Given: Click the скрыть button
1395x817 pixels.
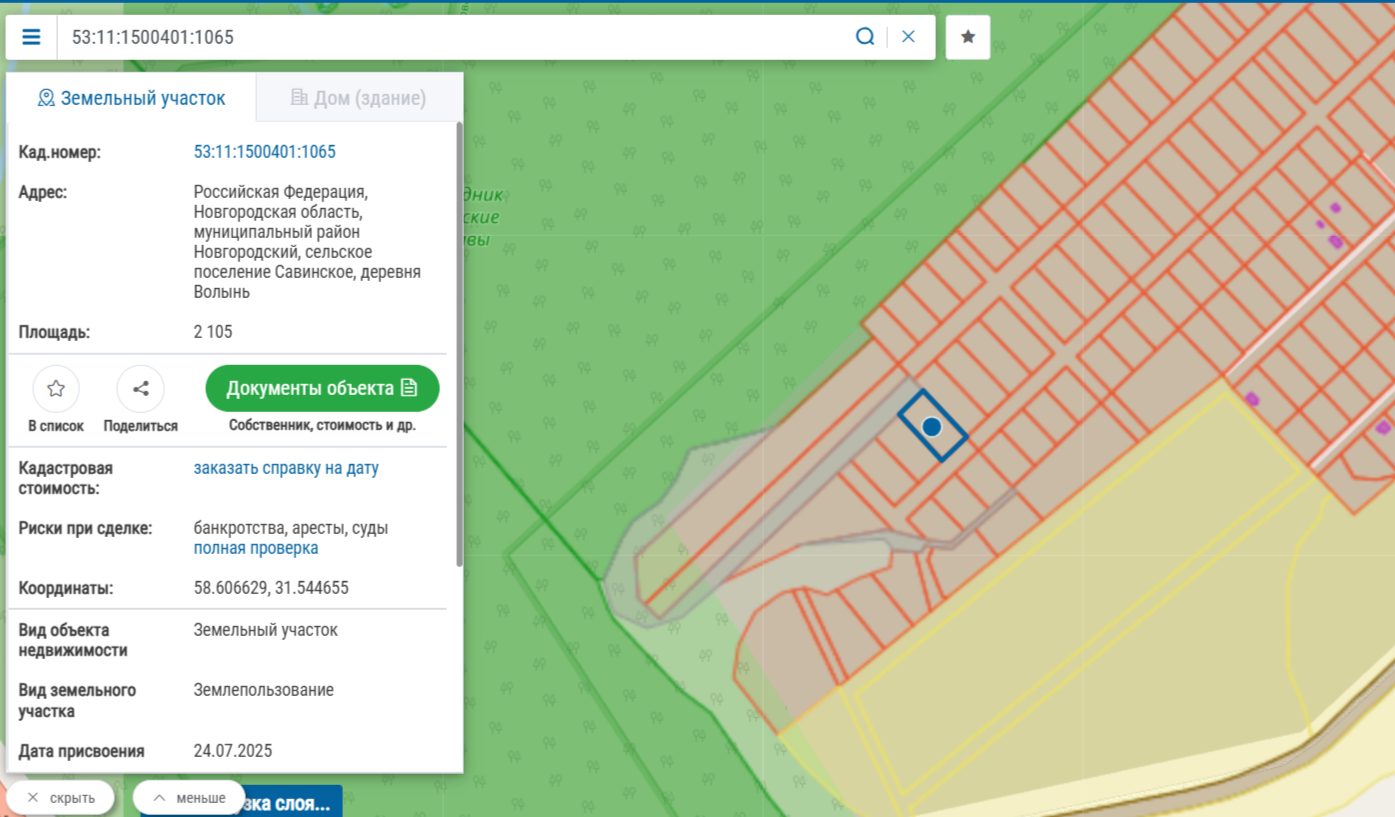Looking at the screenshot, I should click(x=61, y=798).
